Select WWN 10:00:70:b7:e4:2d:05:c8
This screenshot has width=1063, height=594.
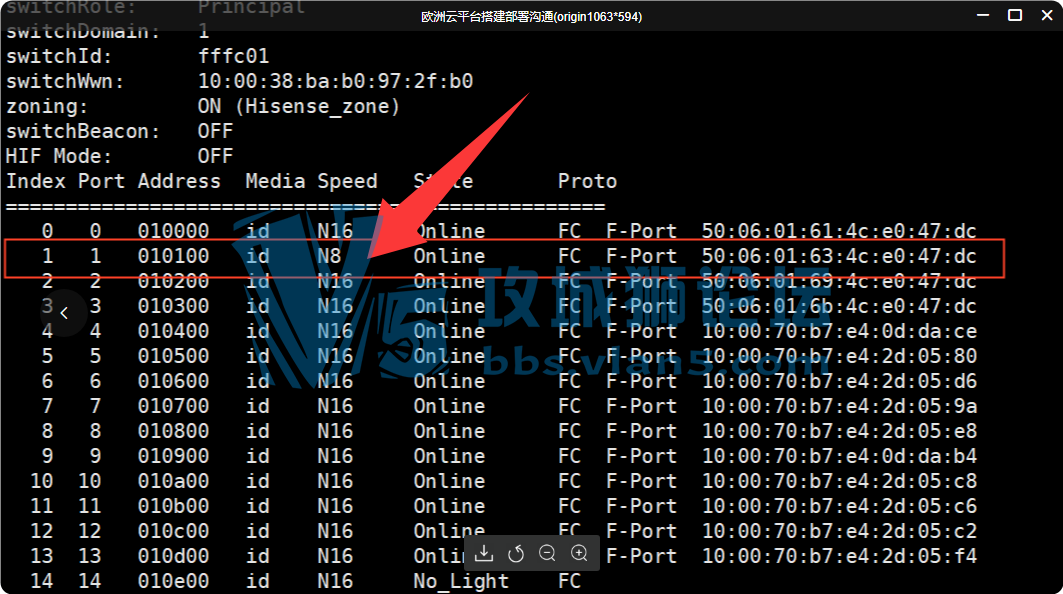(839, 481)
